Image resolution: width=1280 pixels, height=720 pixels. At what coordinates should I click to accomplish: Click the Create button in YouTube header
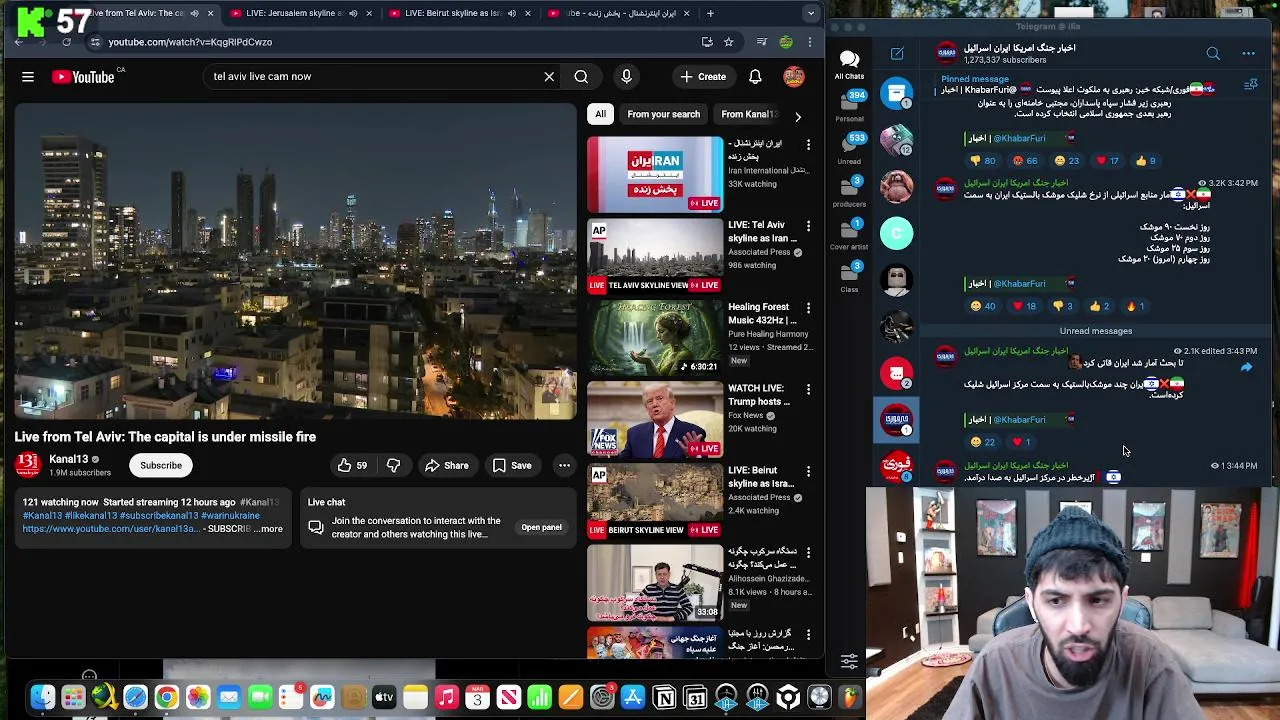coord(703,76)
